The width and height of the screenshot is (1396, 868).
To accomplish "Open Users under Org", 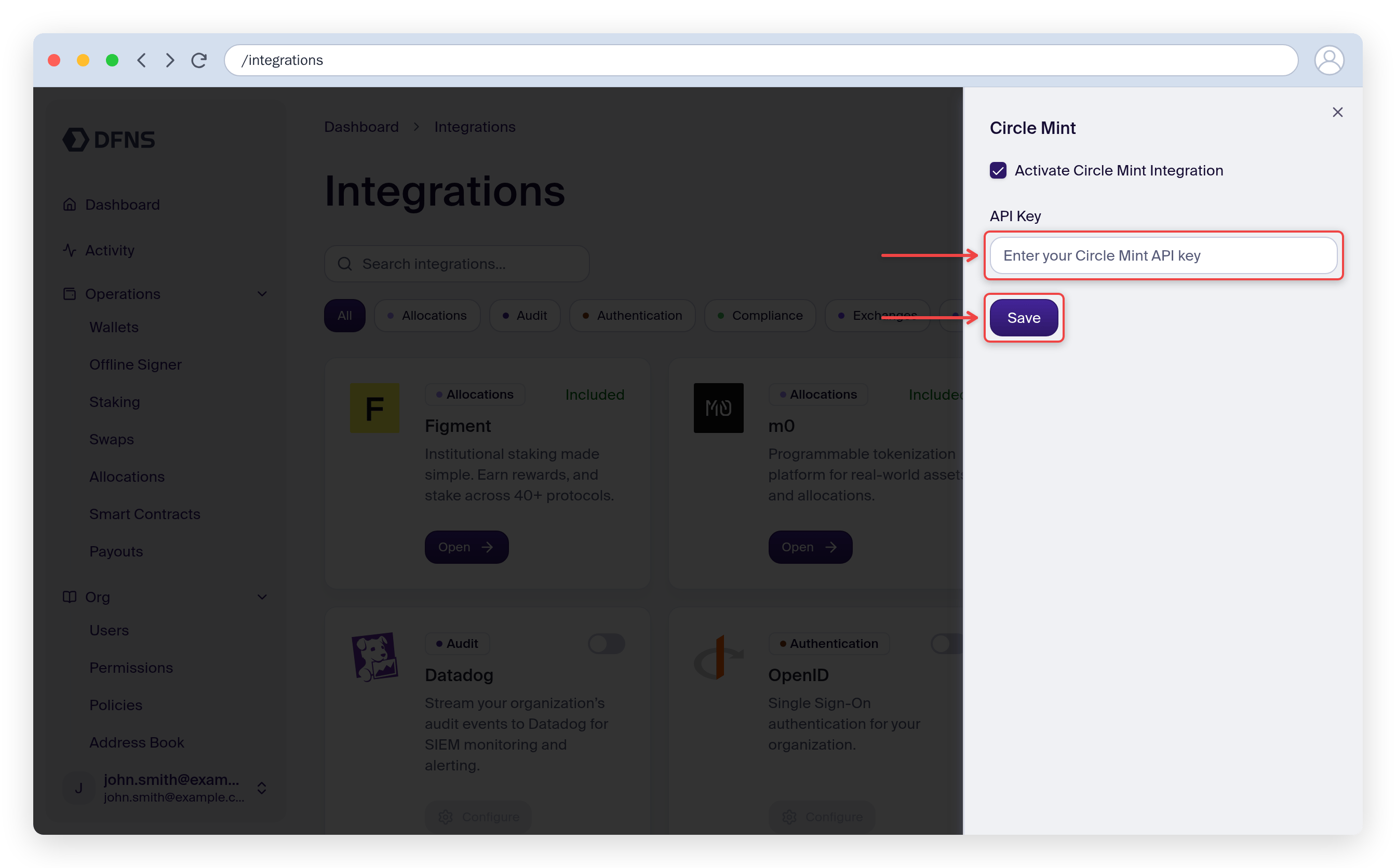I will [x=109, y=630].
